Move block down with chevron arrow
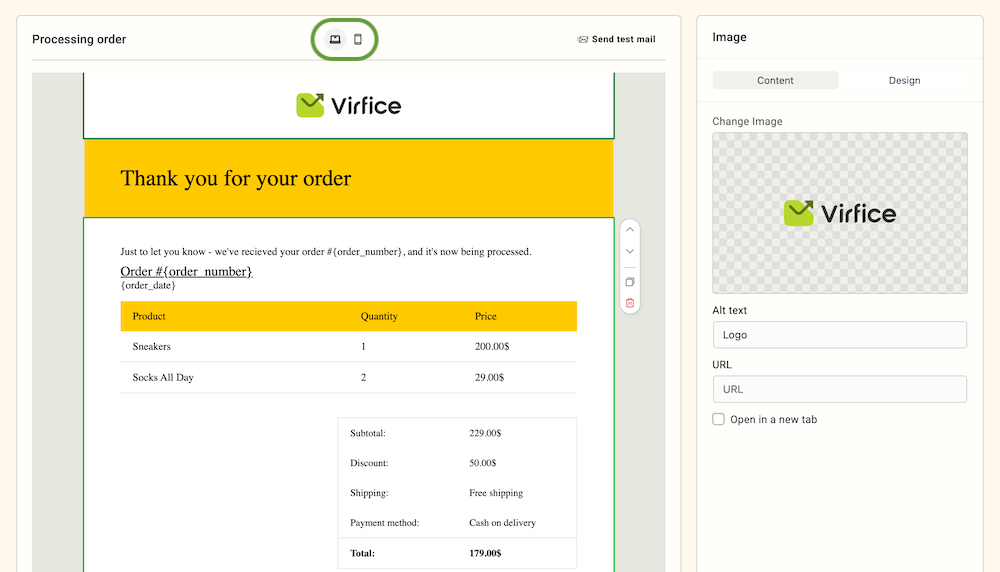This screenshot has width=1000, height=572. pyautogui.click(x=629, y=251)
